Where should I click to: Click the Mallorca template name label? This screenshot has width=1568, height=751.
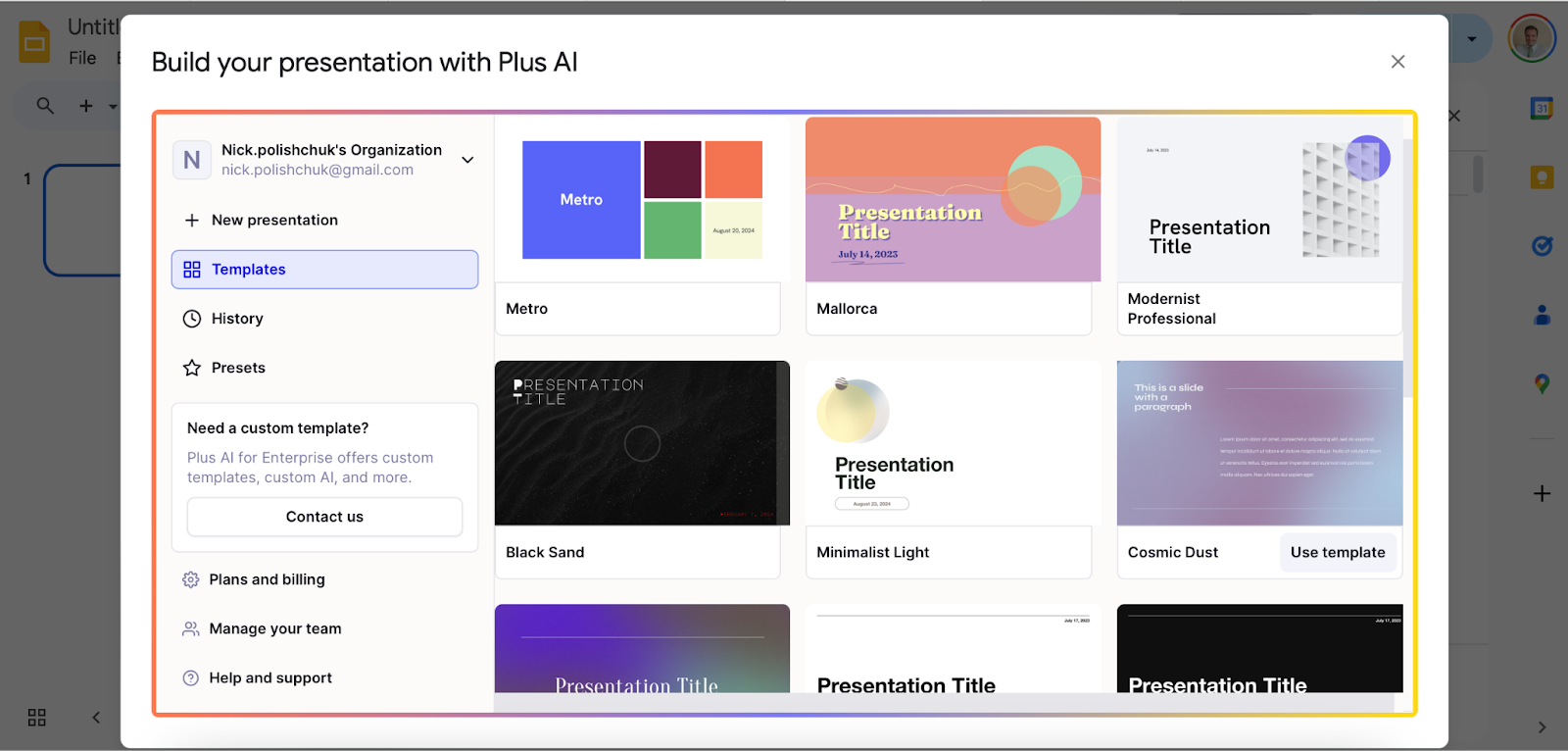pyautogui.click(x=847, y=309)
